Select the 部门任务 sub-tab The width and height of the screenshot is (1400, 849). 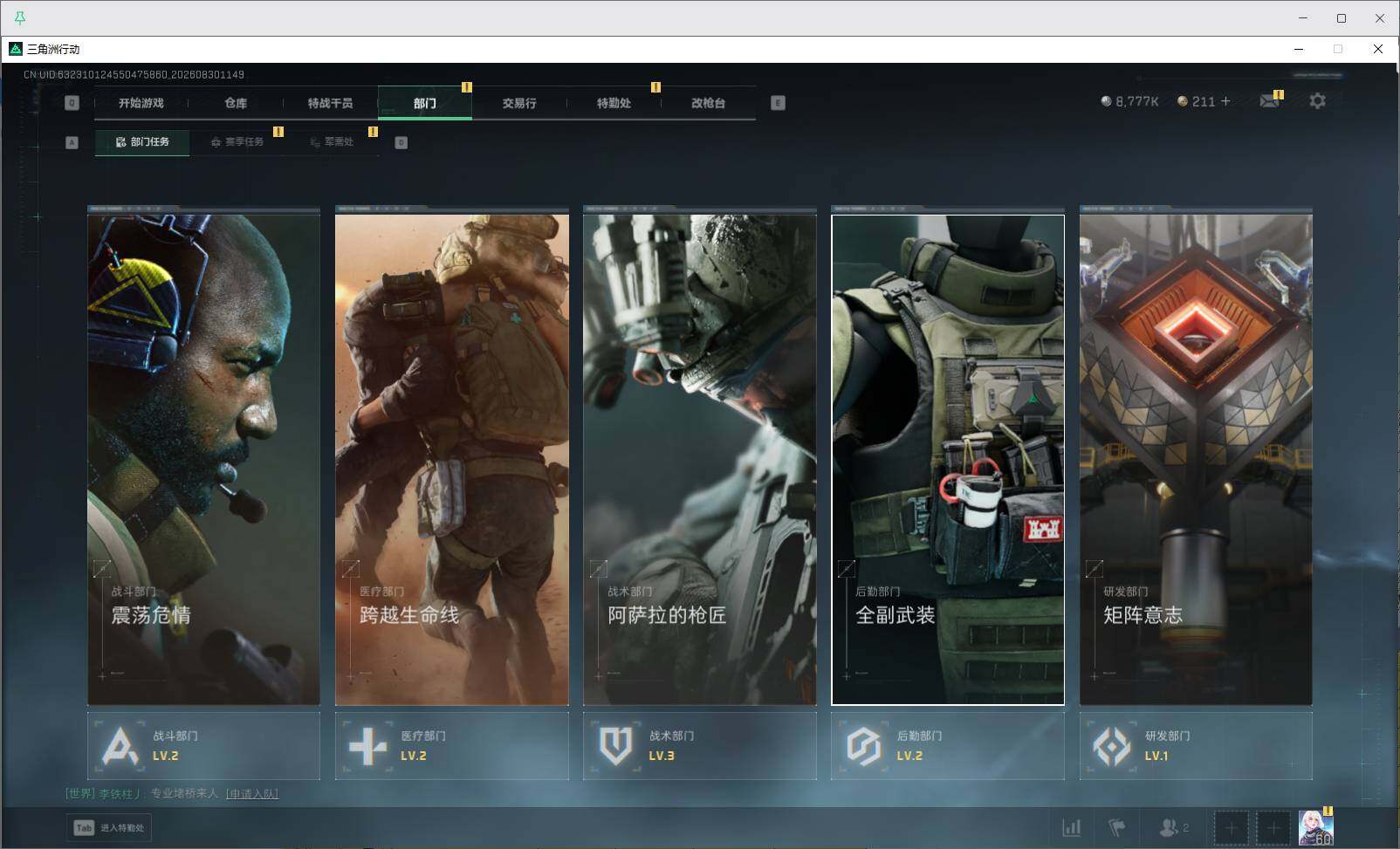[x=142, y=142]
